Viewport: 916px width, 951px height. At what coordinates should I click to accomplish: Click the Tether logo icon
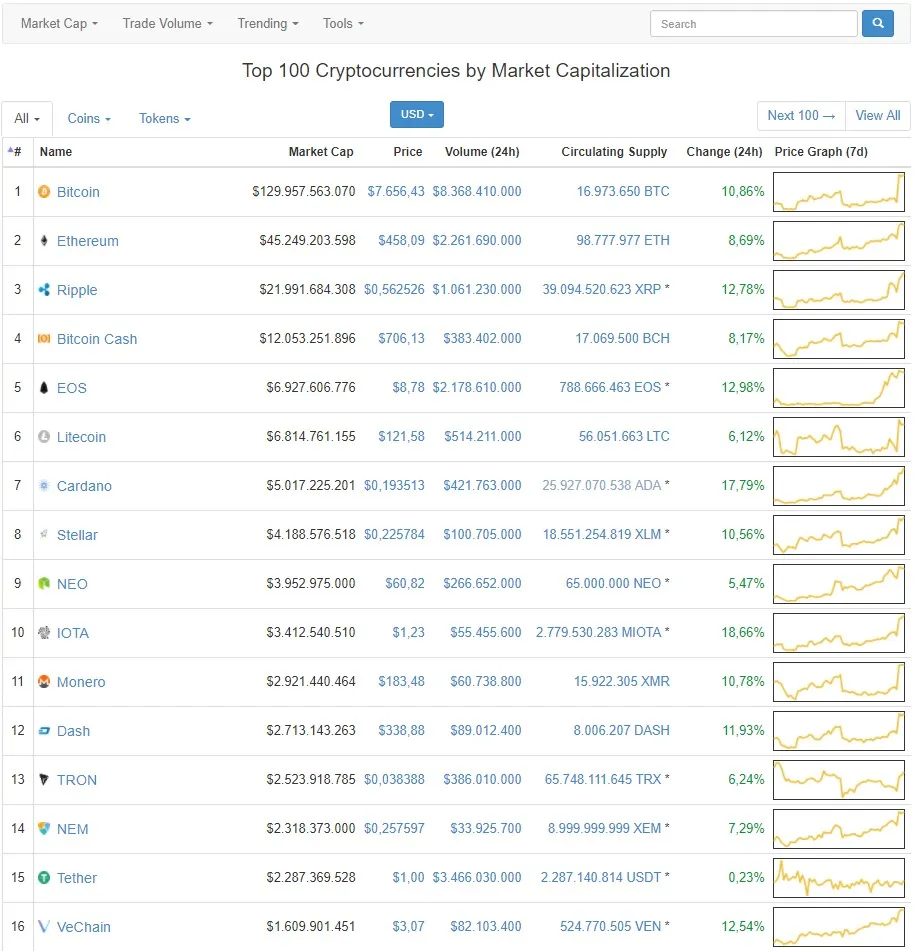44,878
